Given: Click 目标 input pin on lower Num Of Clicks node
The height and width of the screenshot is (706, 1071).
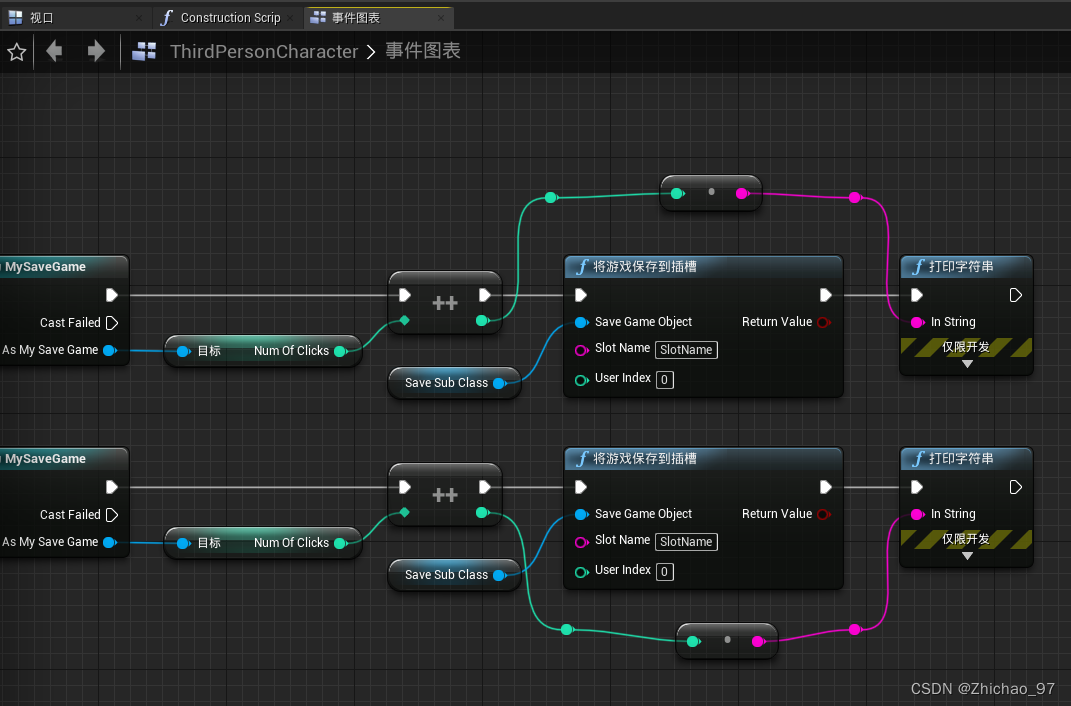Looking at the screenshot, I should 183,543.
